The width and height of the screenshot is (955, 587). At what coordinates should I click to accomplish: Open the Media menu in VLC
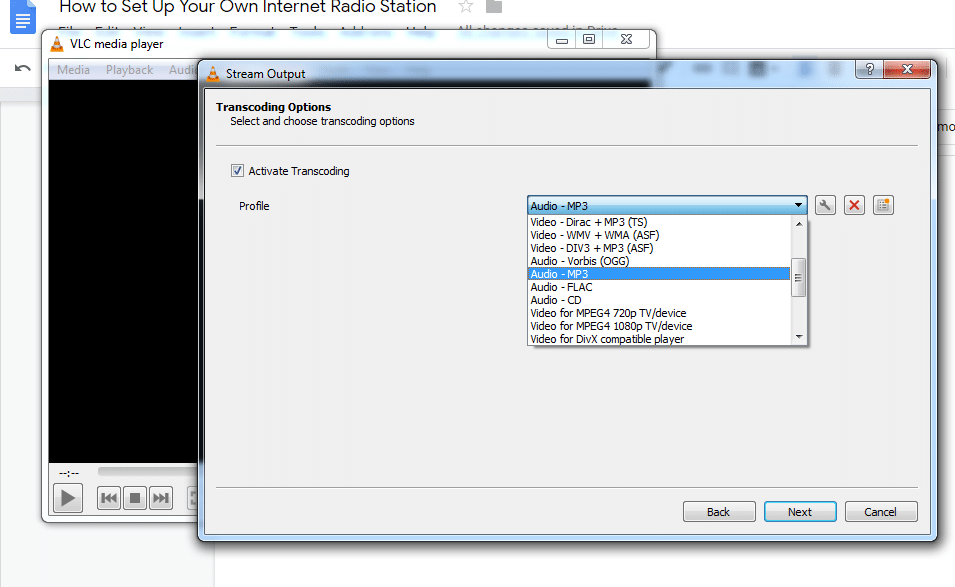74,70
